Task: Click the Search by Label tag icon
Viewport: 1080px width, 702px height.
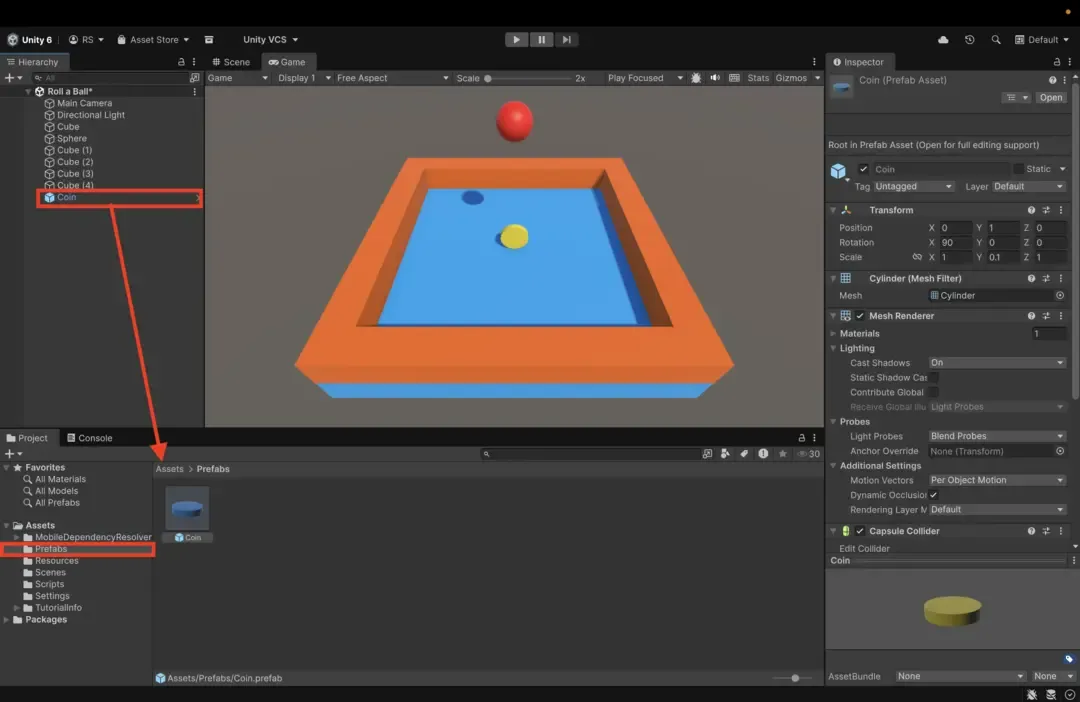Action: click(x=744, y=454)
